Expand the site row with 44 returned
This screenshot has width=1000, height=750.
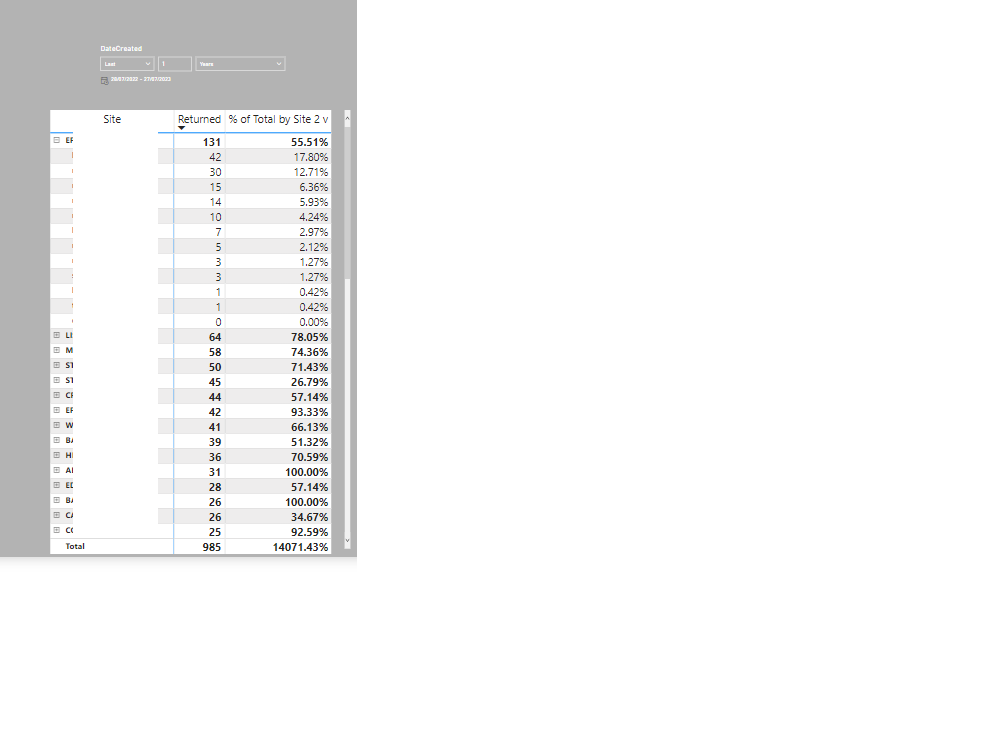(x=57, y=395)
